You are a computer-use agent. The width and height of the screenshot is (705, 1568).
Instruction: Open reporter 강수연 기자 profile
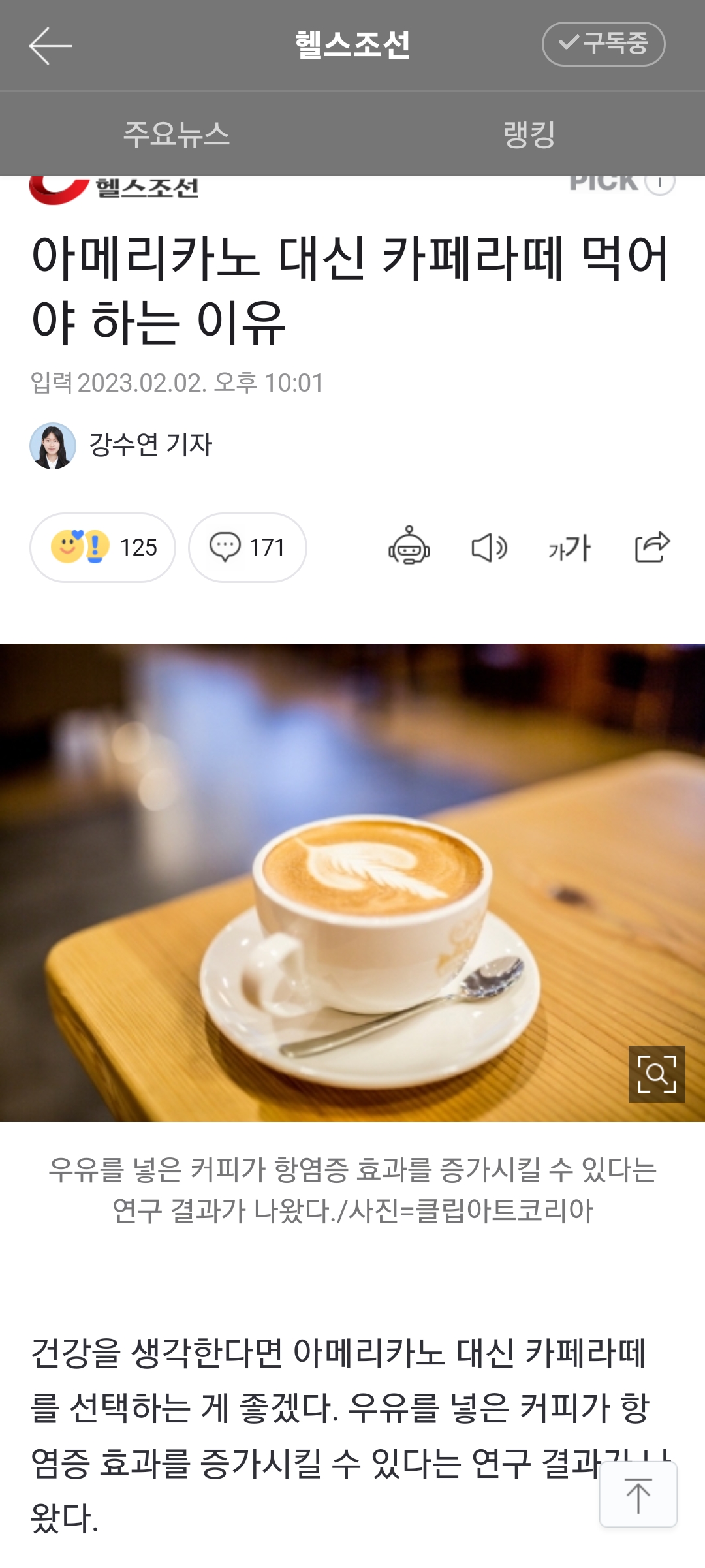click(x=150, y=445)
